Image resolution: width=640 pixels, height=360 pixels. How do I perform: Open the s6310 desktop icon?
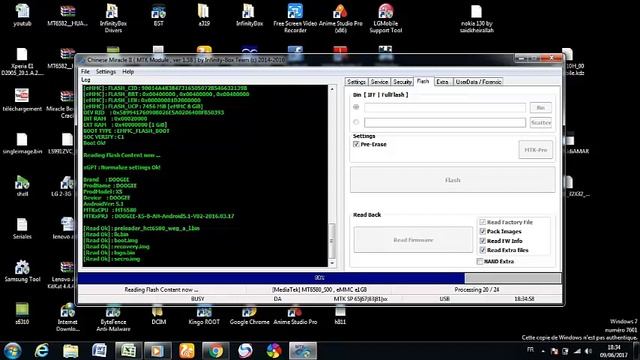tap(22, 313)
